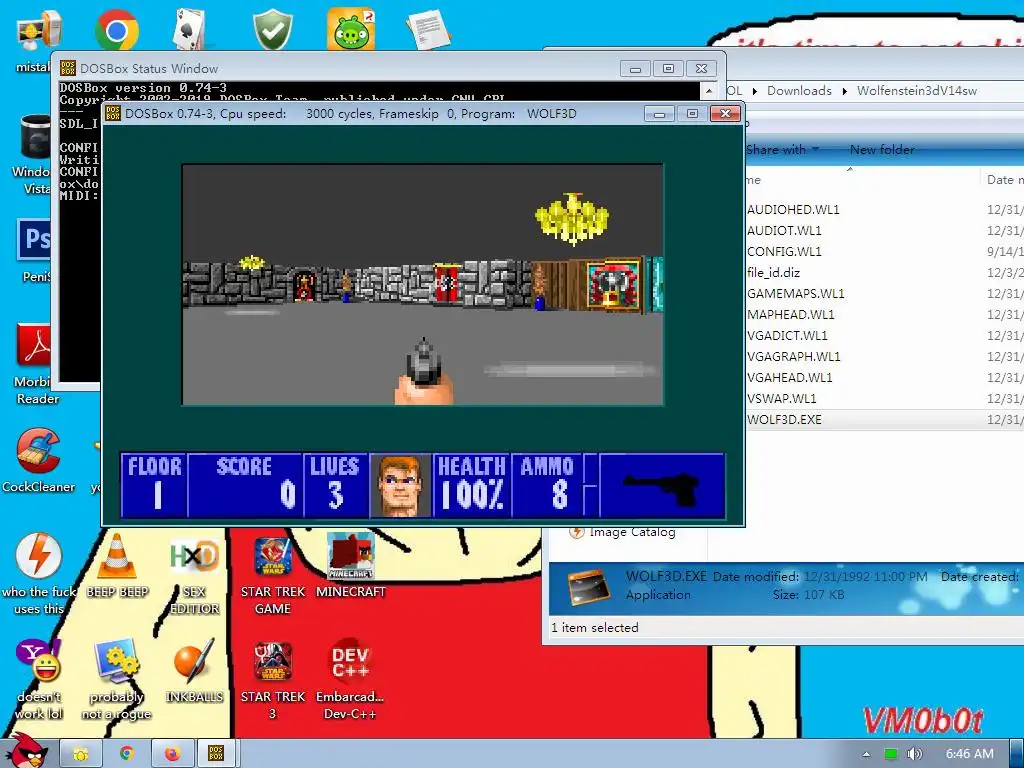Click the Angry Birds start button

25,751
